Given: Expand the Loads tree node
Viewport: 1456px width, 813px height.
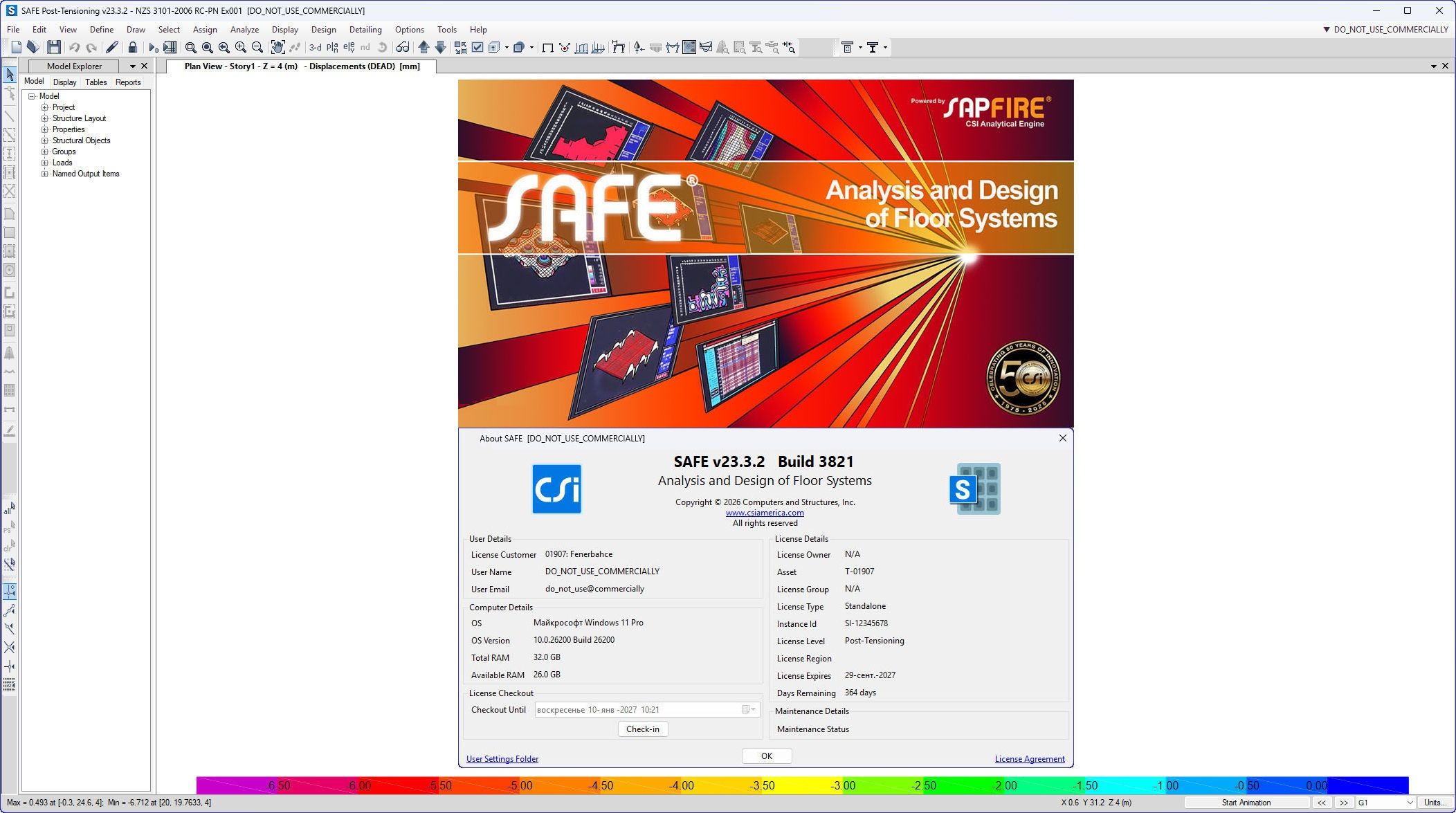Looking at the screenshot, I should click(x=45, y=163).
